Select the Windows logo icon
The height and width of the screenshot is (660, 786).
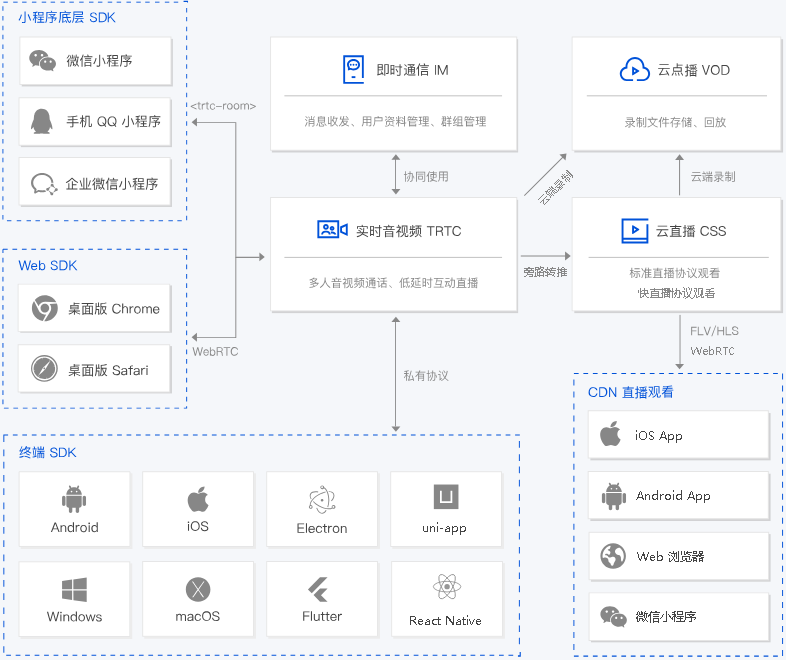coord(74,589)
